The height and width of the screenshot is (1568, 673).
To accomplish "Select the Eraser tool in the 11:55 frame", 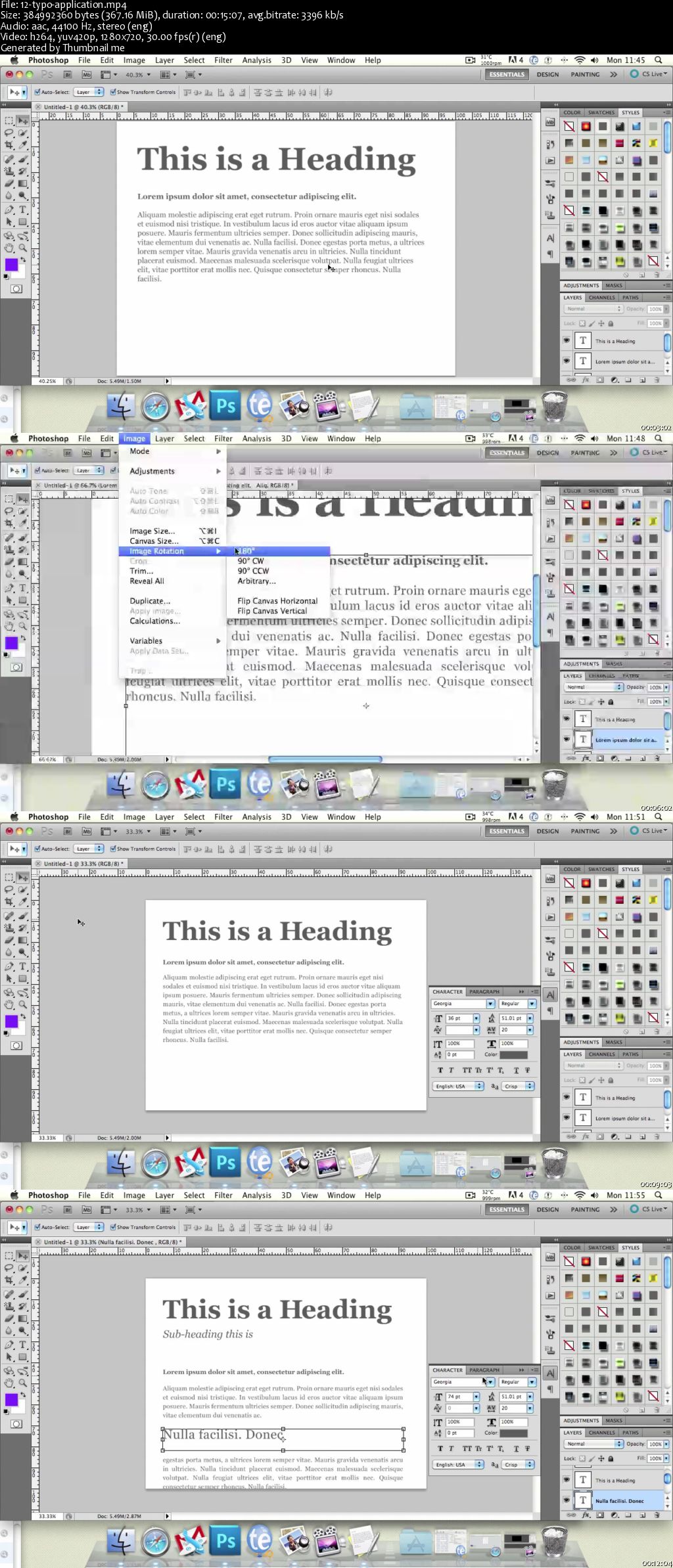I will (x=9, y=1318).
